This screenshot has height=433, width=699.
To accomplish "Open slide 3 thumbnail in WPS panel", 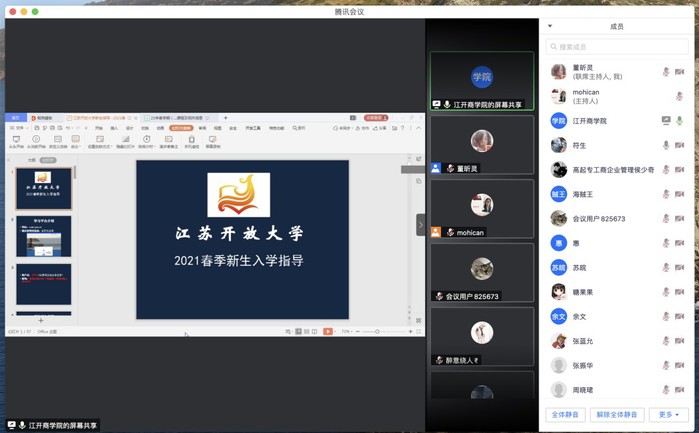I will tap(44, 284).
